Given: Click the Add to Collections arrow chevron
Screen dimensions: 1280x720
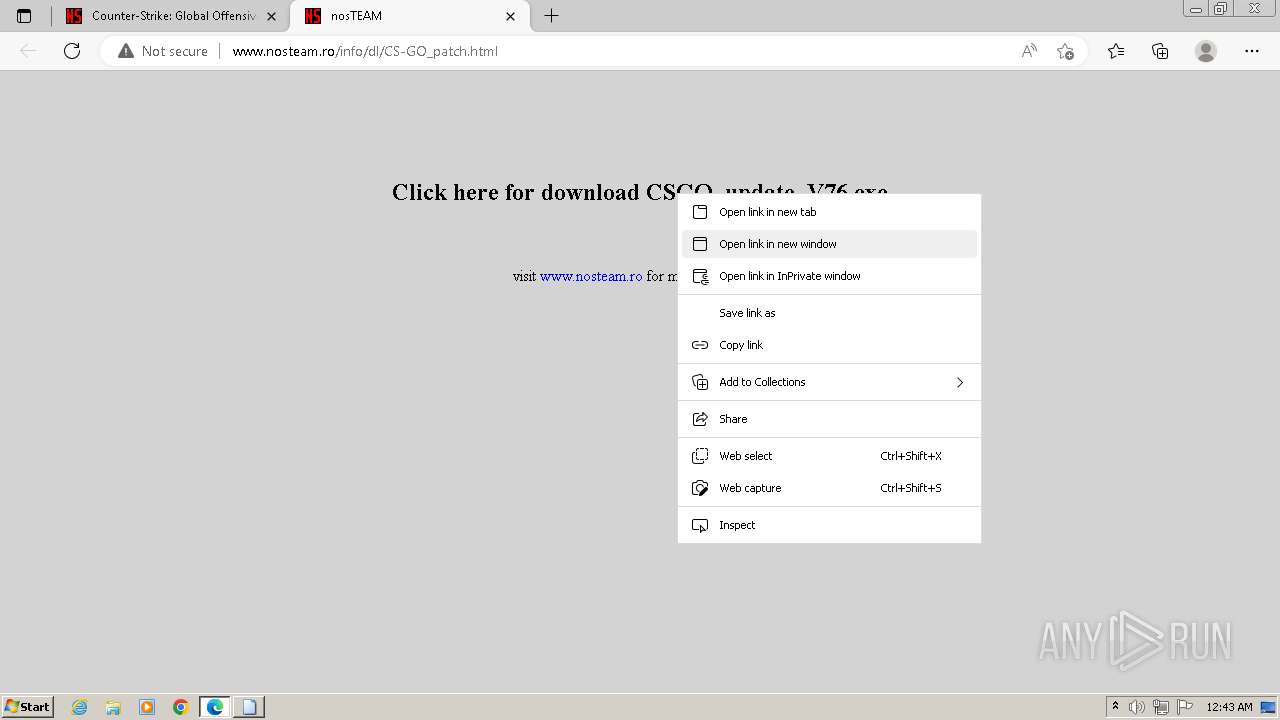Looking at the screenshot, I should pyautogui.click(x=960, y=382).
